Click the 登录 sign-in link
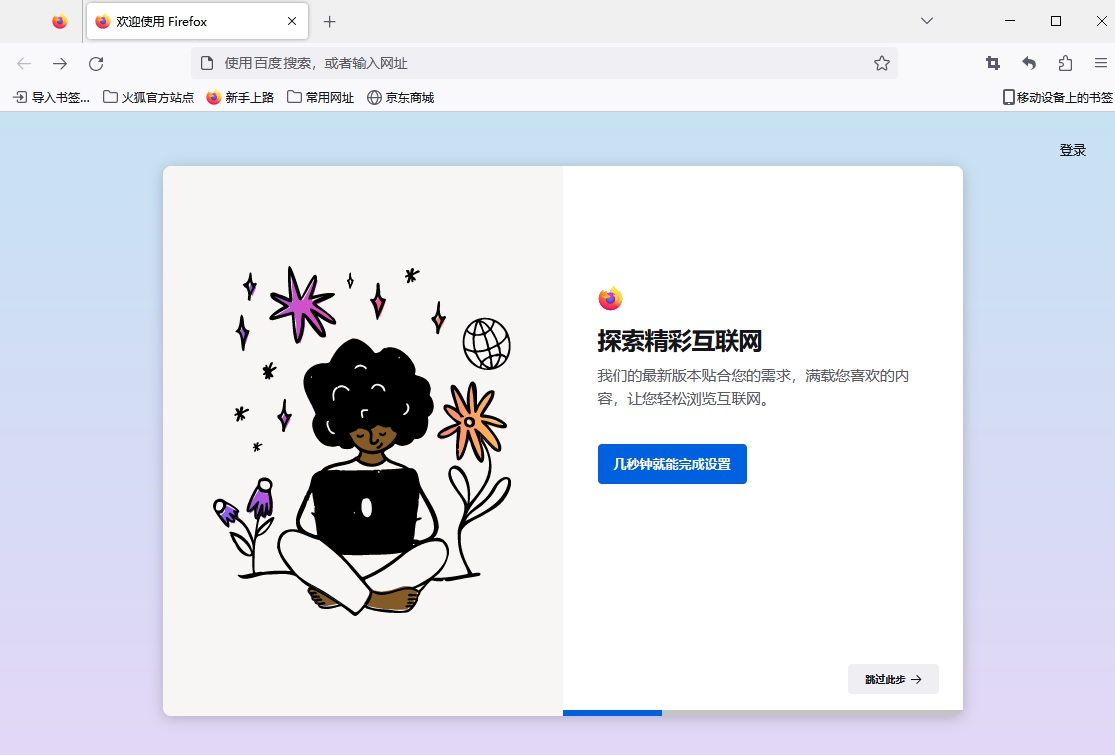1115x755 pixels. click(x=1072, y=150)
